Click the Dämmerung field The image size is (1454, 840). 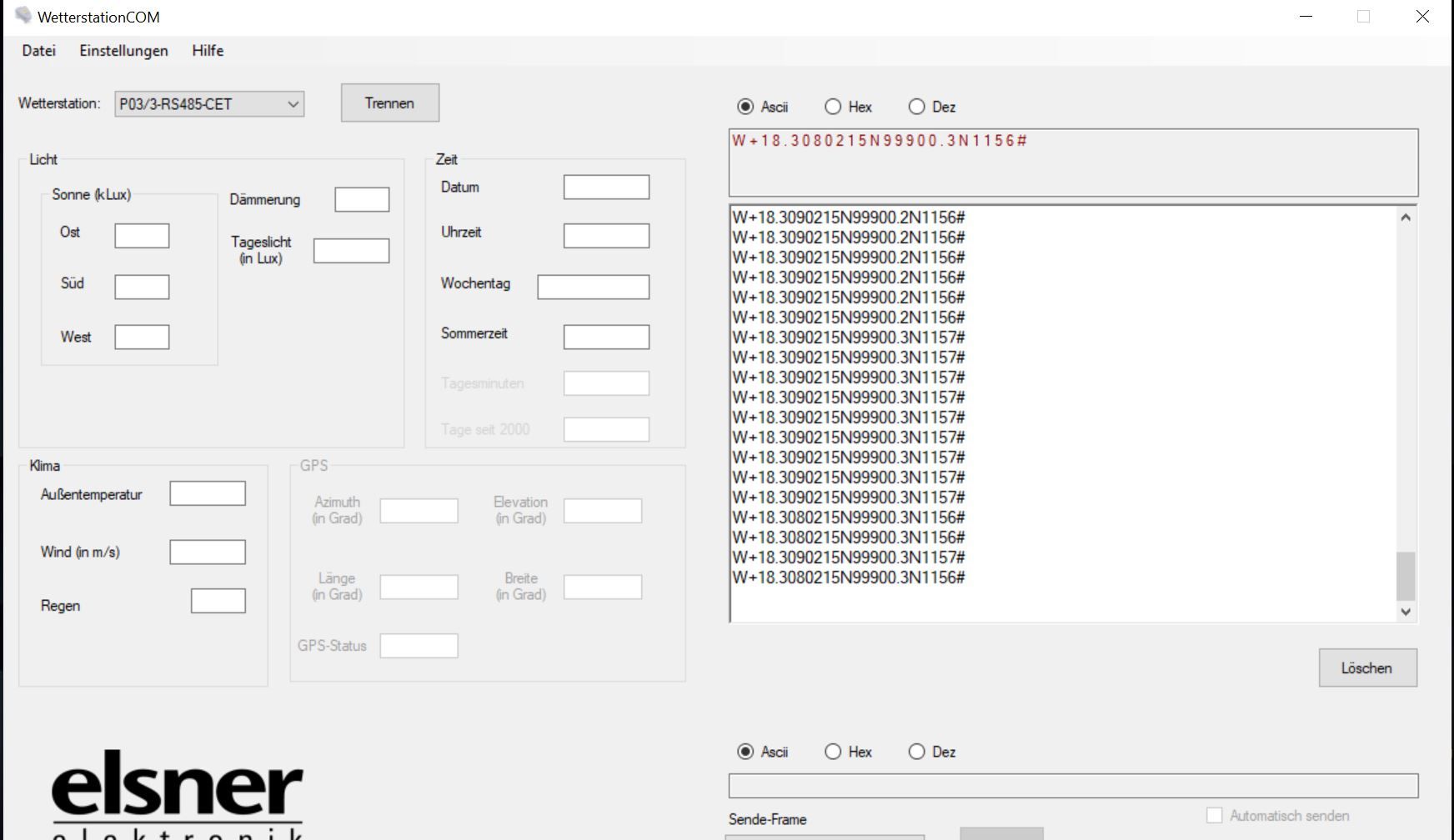(362, 200)
